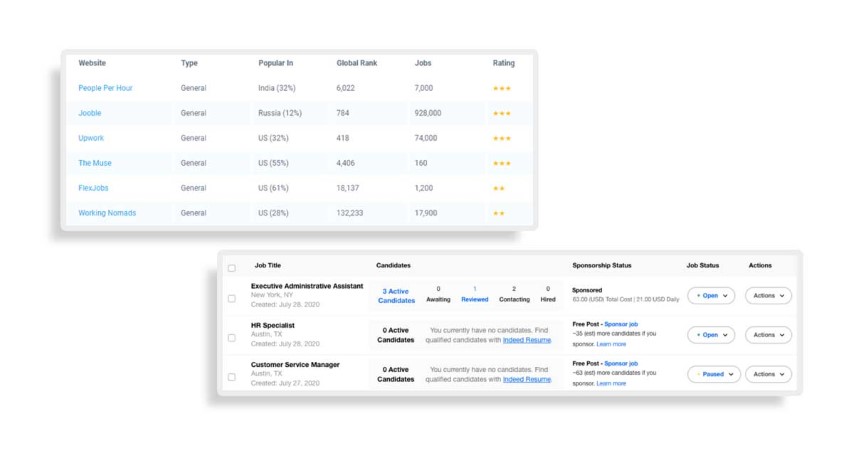Image resolution: width=854 pixels, height=451 pixels.
Task: Select the 2 Contacting candidates count
Action: click(x=514, y=294)
